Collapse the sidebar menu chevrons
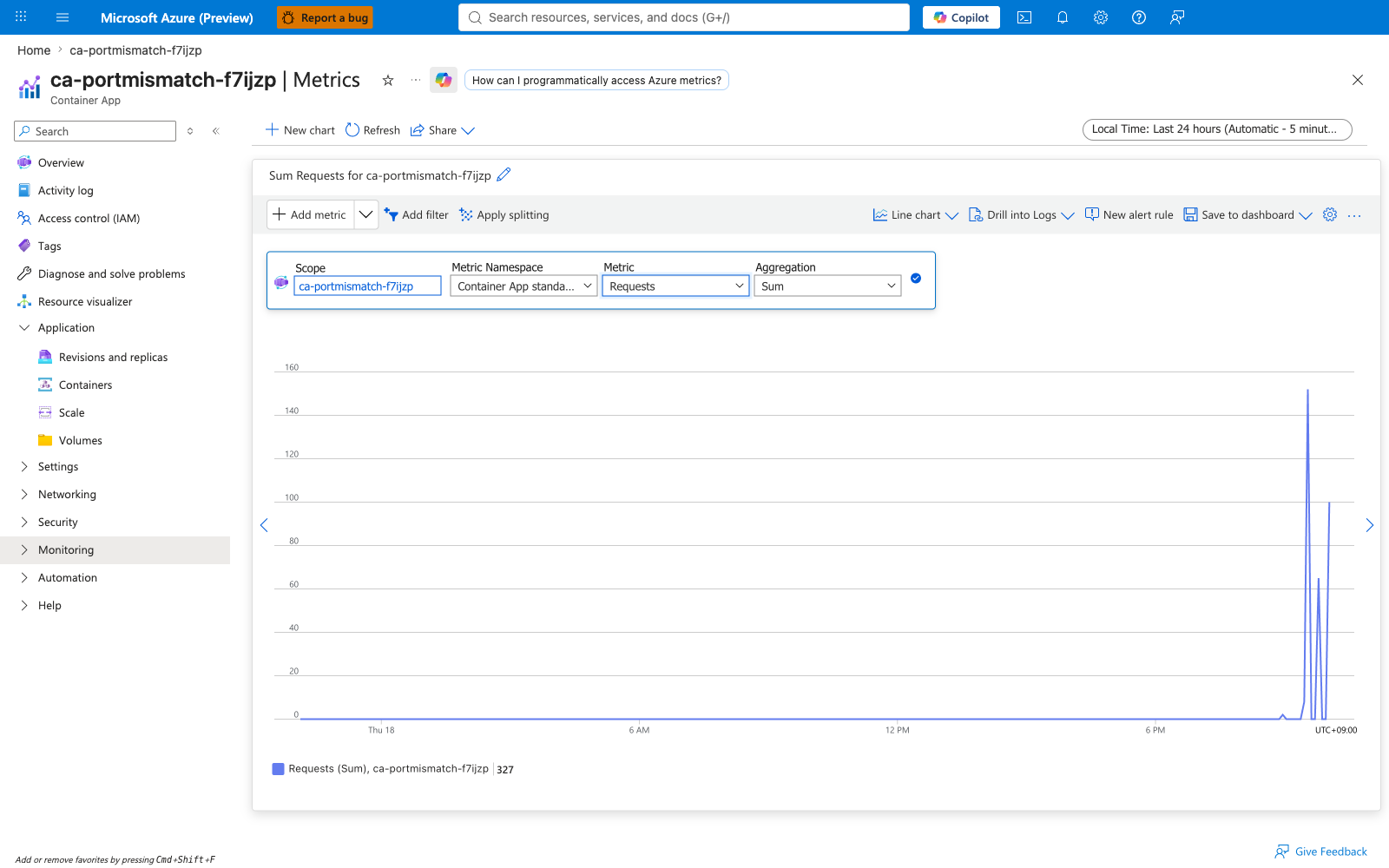Screen dimensions: 1389x868 pyautogui.click(x=215, y=131)
